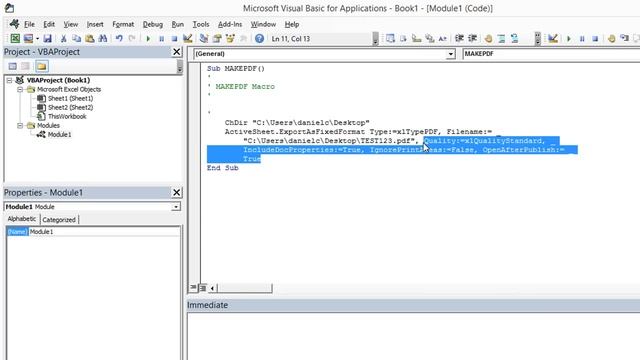Image resolution: width=640 pixels, height=360 pixels.
Task: Click inside the Immediate window input area
Action: [x=413, y=336]
